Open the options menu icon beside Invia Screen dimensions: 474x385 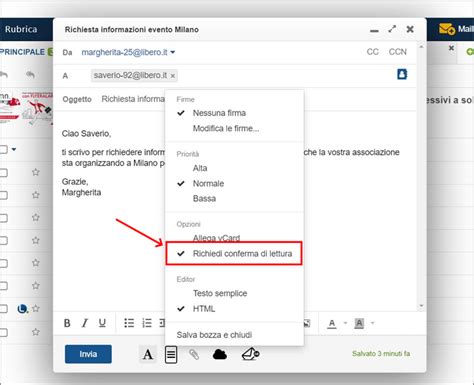coord(171,354)
